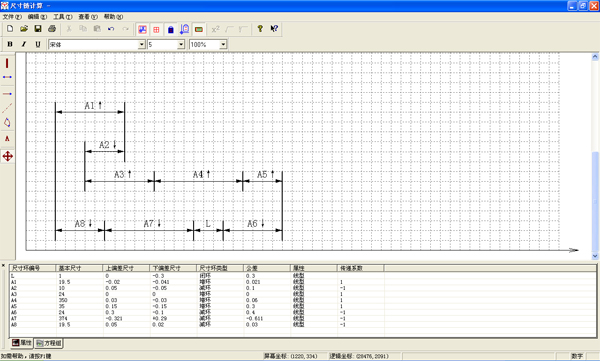Click the vertical scrollbar thumb
This screenshot has height=361, width=600.
click(595, 201)
